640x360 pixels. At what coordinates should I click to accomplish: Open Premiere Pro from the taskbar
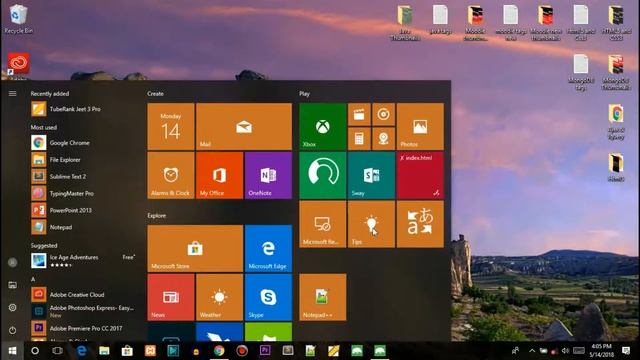[x=265, y=351]
